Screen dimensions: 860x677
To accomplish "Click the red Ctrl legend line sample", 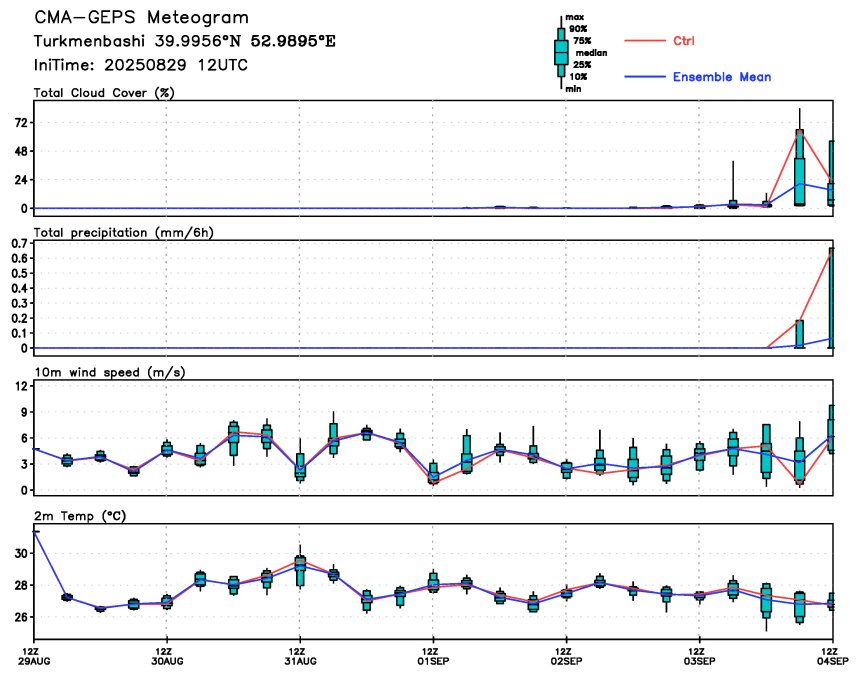I will [x=644, y=41].
